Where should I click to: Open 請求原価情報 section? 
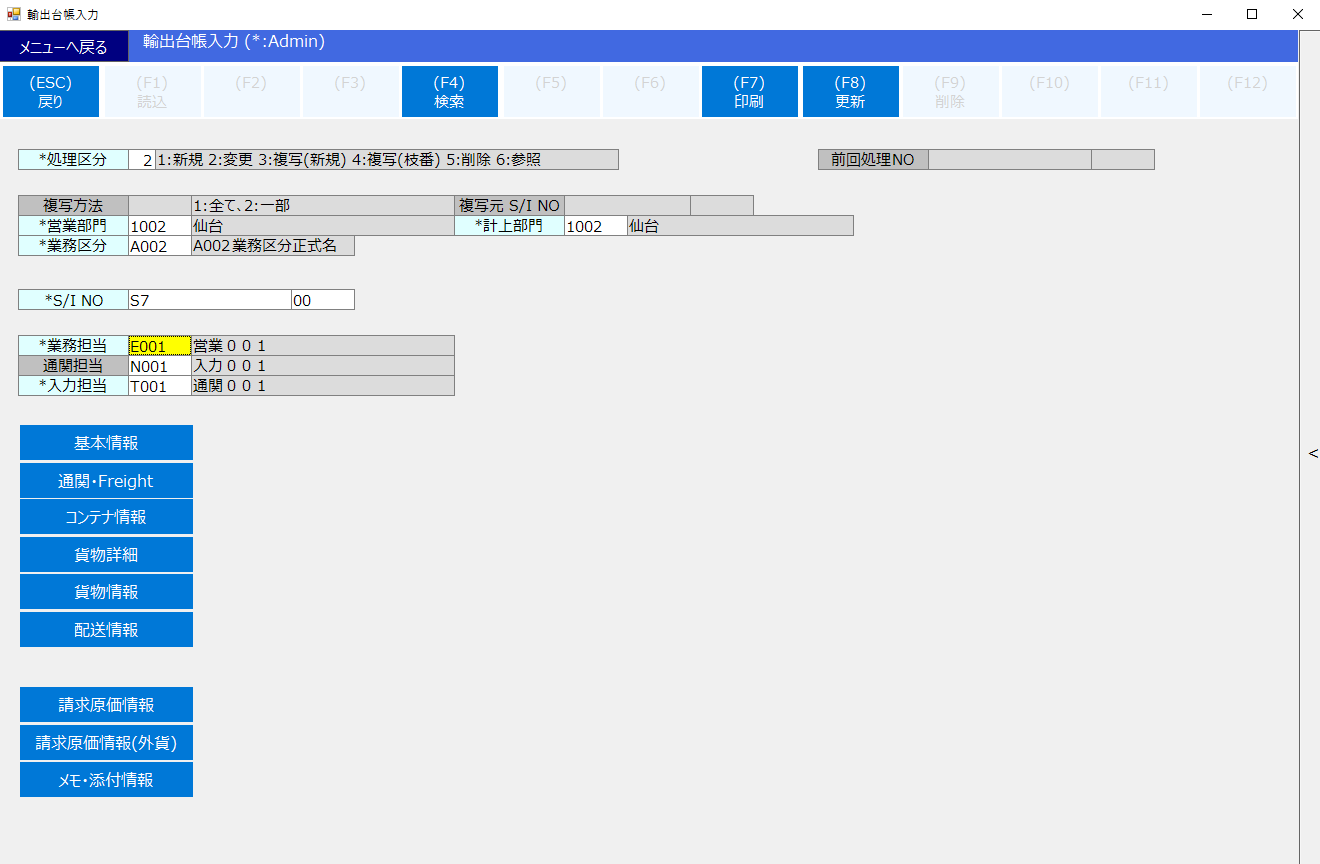(106, 705)
